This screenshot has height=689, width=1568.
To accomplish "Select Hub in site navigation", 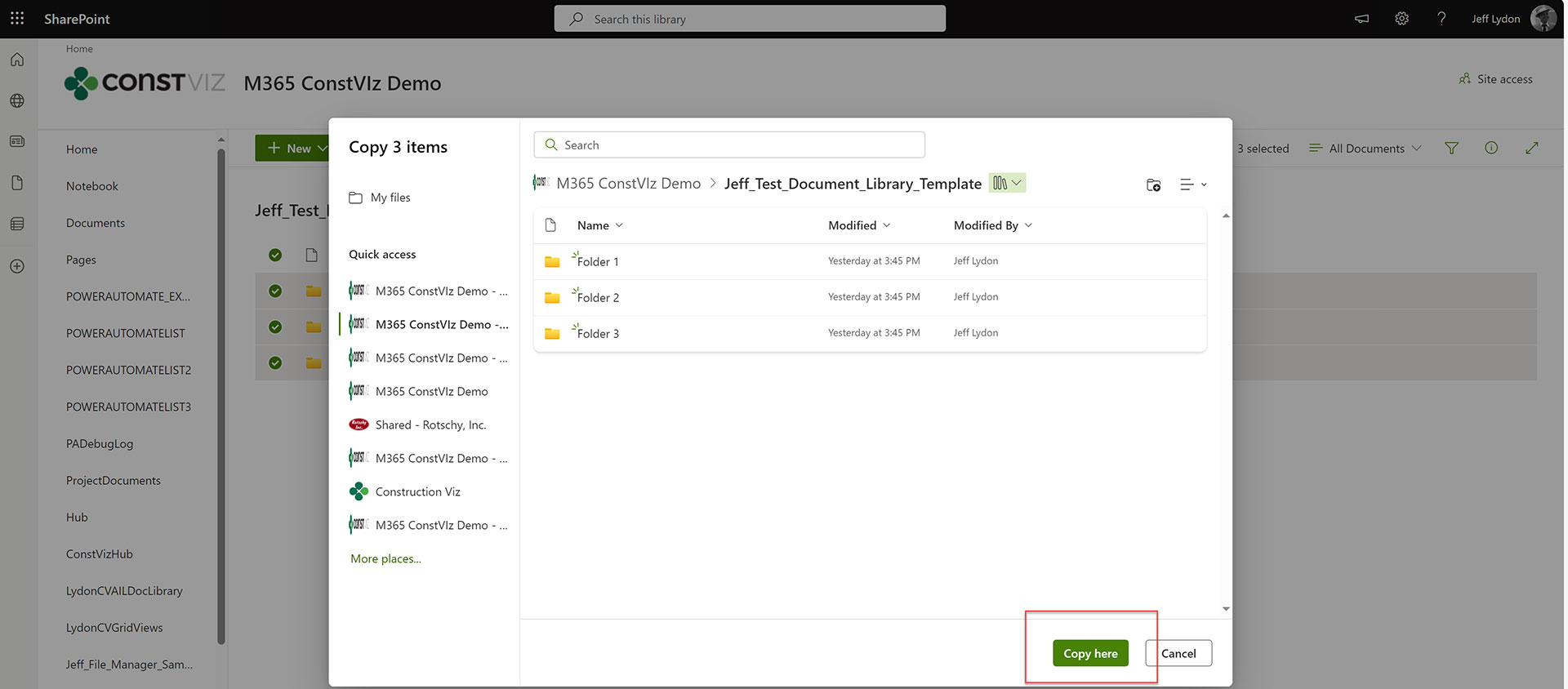I will tap(77, 517).
